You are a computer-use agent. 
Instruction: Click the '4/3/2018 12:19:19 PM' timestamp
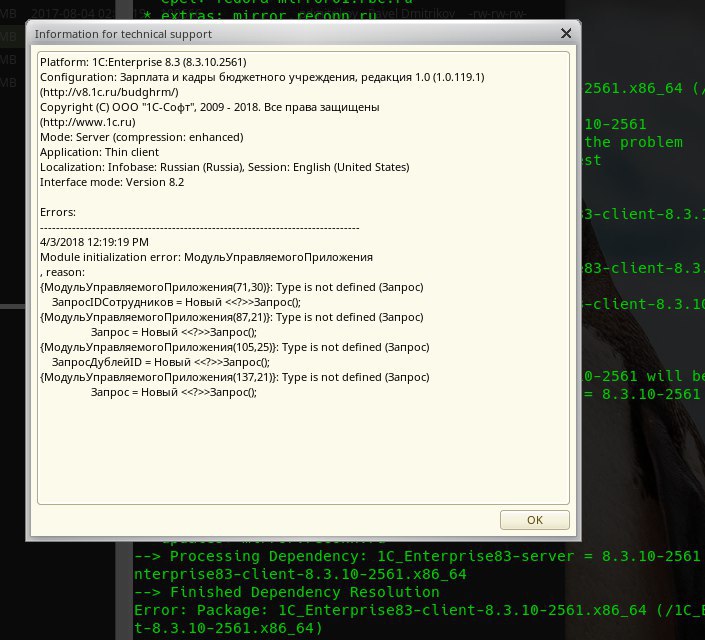(94, 242)
